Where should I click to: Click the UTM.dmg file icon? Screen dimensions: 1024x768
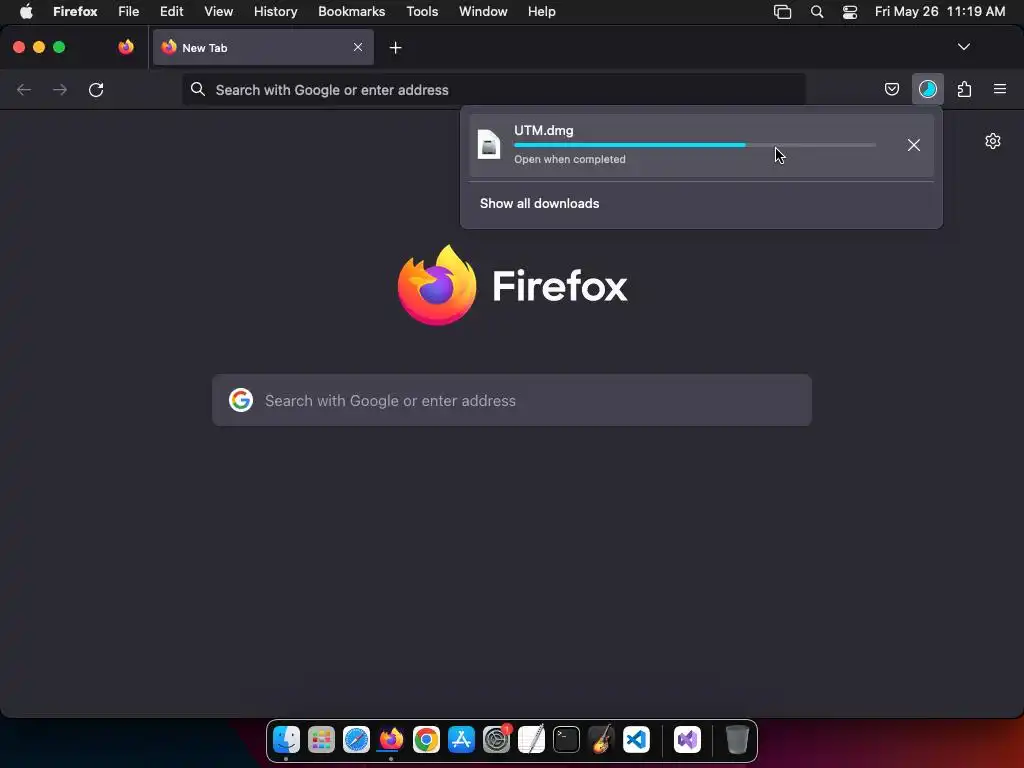pos(488,144)
